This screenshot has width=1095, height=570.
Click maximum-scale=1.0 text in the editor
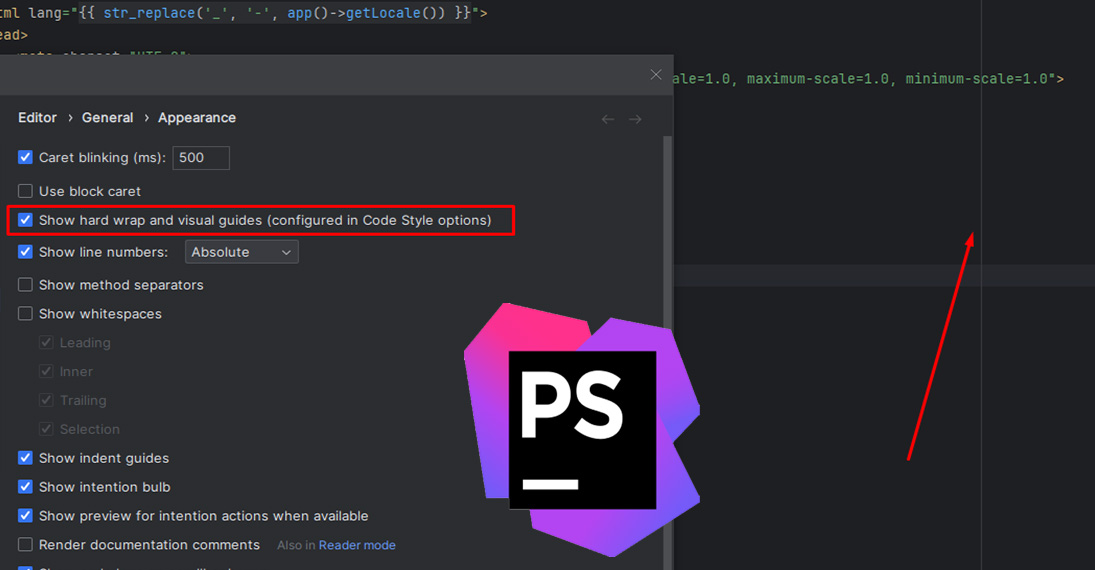[818, 79]
